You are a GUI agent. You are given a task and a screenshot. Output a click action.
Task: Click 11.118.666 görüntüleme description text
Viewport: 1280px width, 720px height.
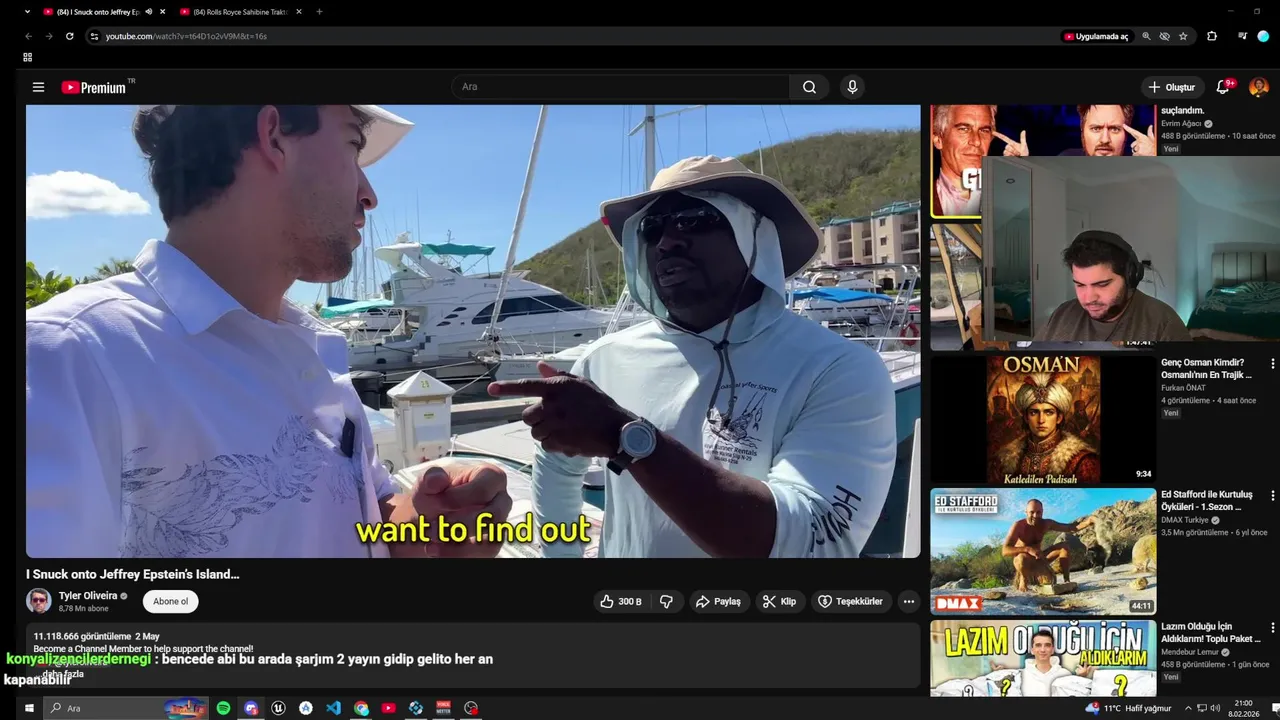coord(82,636)
